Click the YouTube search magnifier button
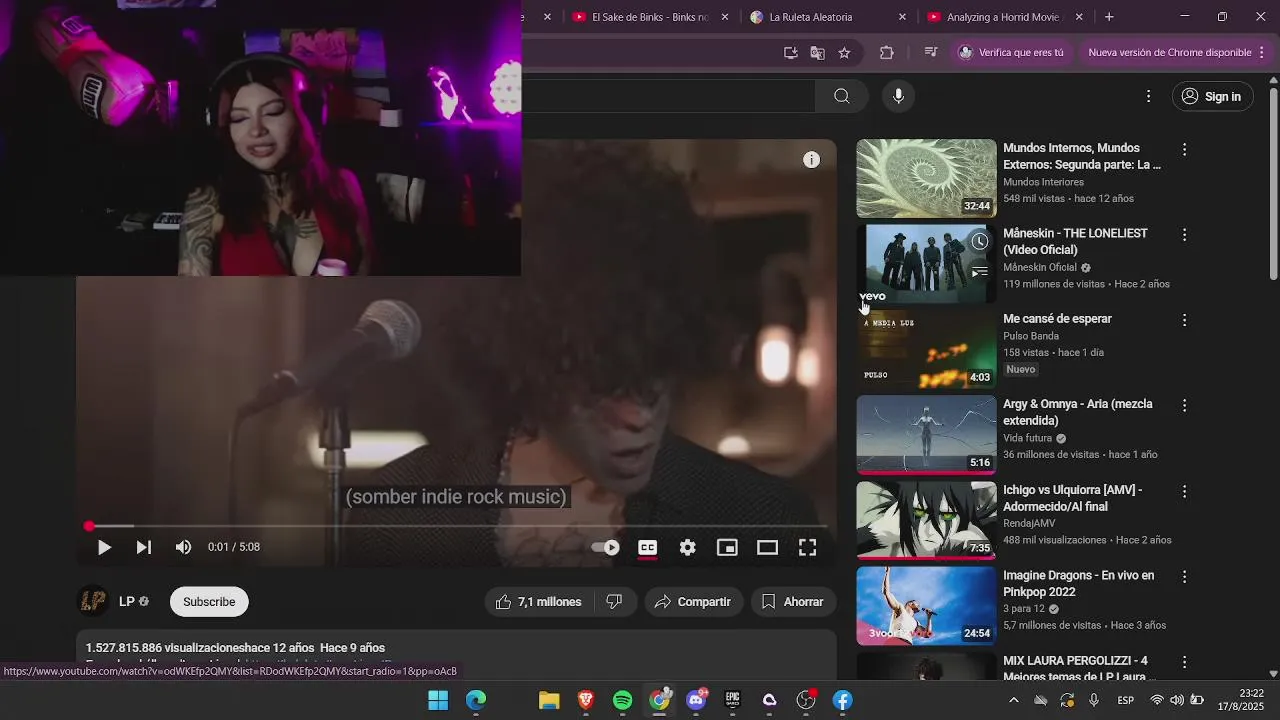 [x=842, y=96]
